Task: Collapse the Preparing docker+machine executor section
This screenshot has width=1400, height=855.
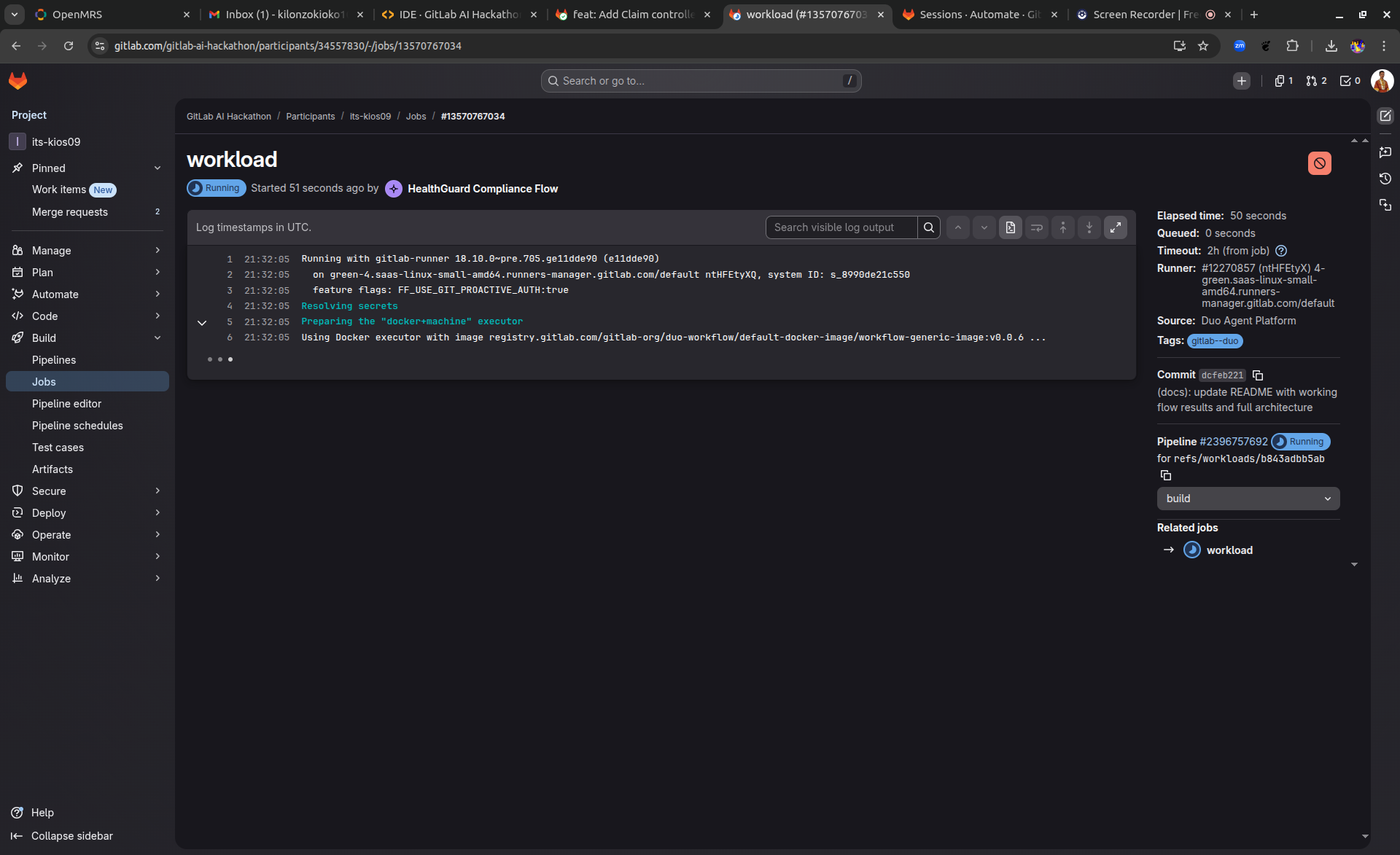Action: tap(202, 322)
